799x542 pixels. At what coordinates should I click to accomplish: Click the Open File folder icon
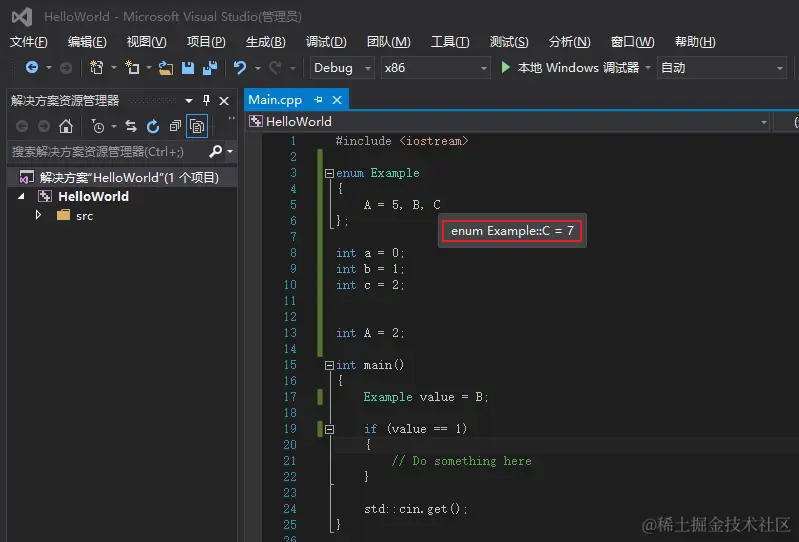pyautogui.click(x=166, y=68)
